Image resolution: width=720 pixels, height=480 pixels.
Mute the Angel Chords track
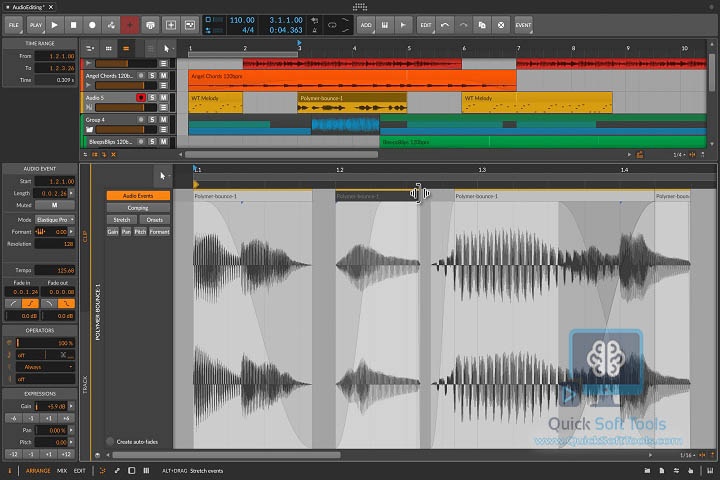tap(163, 75)
